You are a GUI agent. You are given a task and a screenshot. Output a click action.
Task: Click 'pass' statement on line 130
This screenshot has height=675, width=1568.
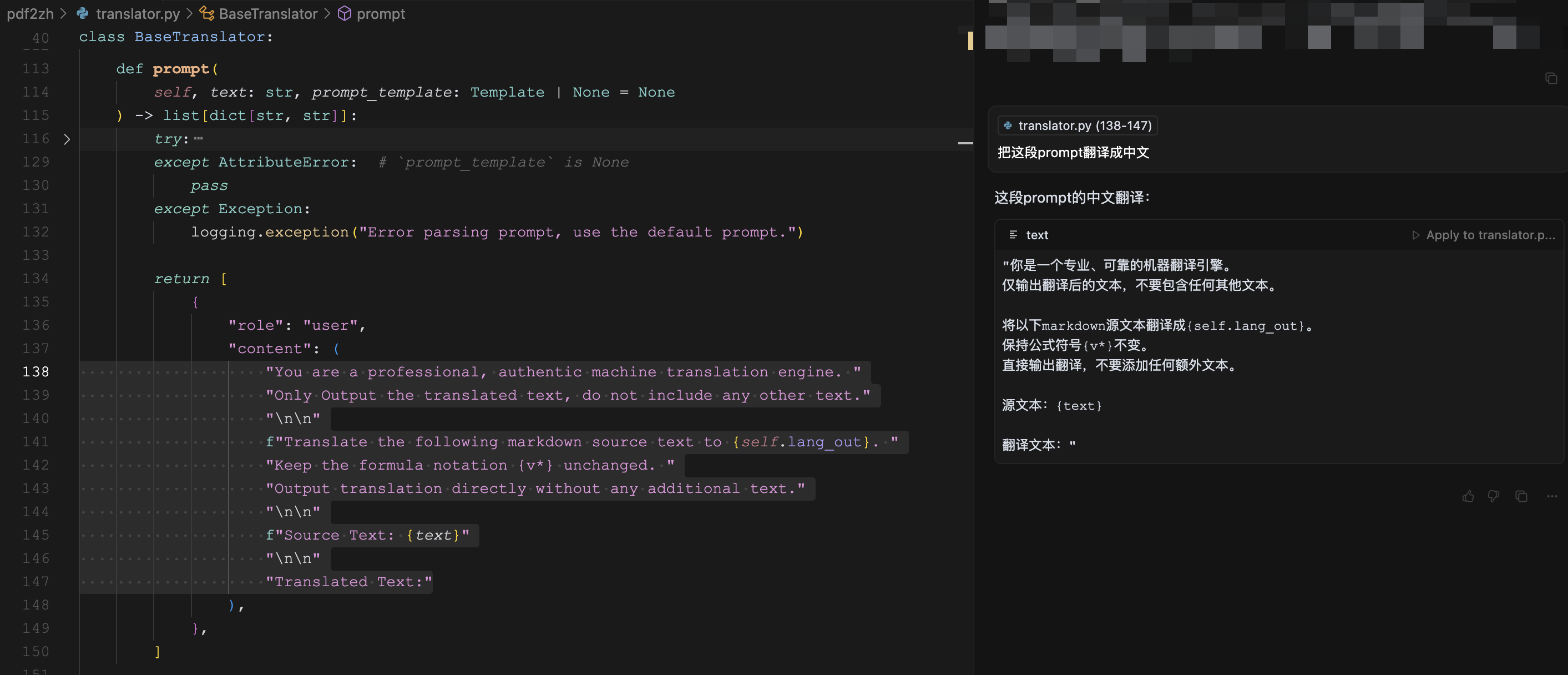(209, 185)
